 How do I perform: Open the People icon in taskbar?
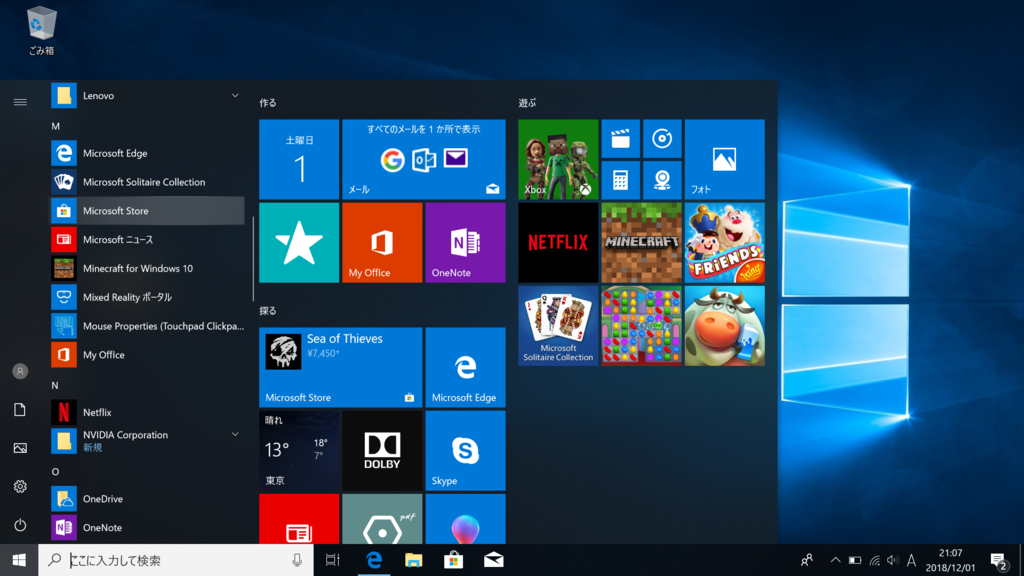[807, 560]
